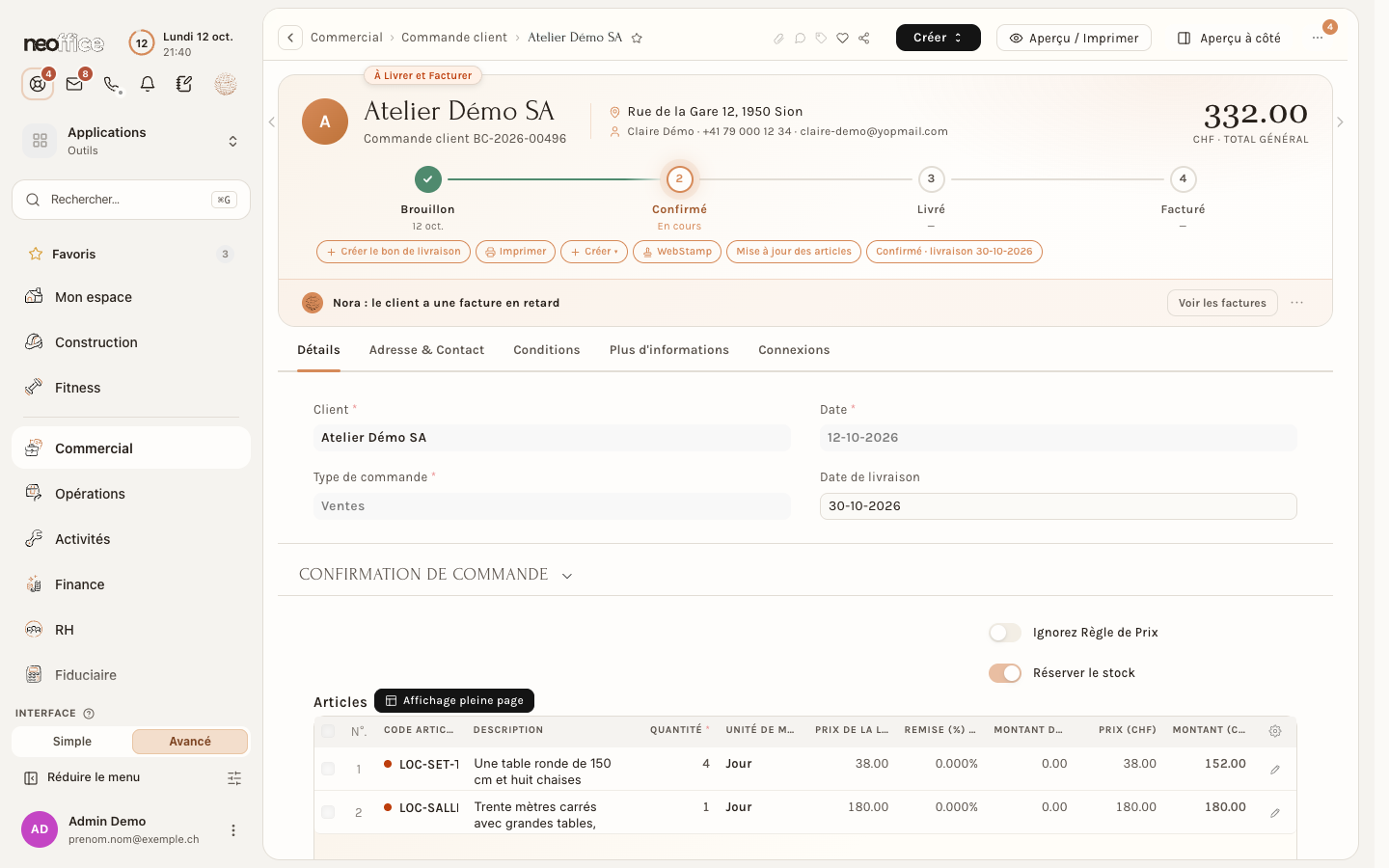Open the Connexions tab
The width and height of the screenshot is (1389, 868).
point(794,350)
